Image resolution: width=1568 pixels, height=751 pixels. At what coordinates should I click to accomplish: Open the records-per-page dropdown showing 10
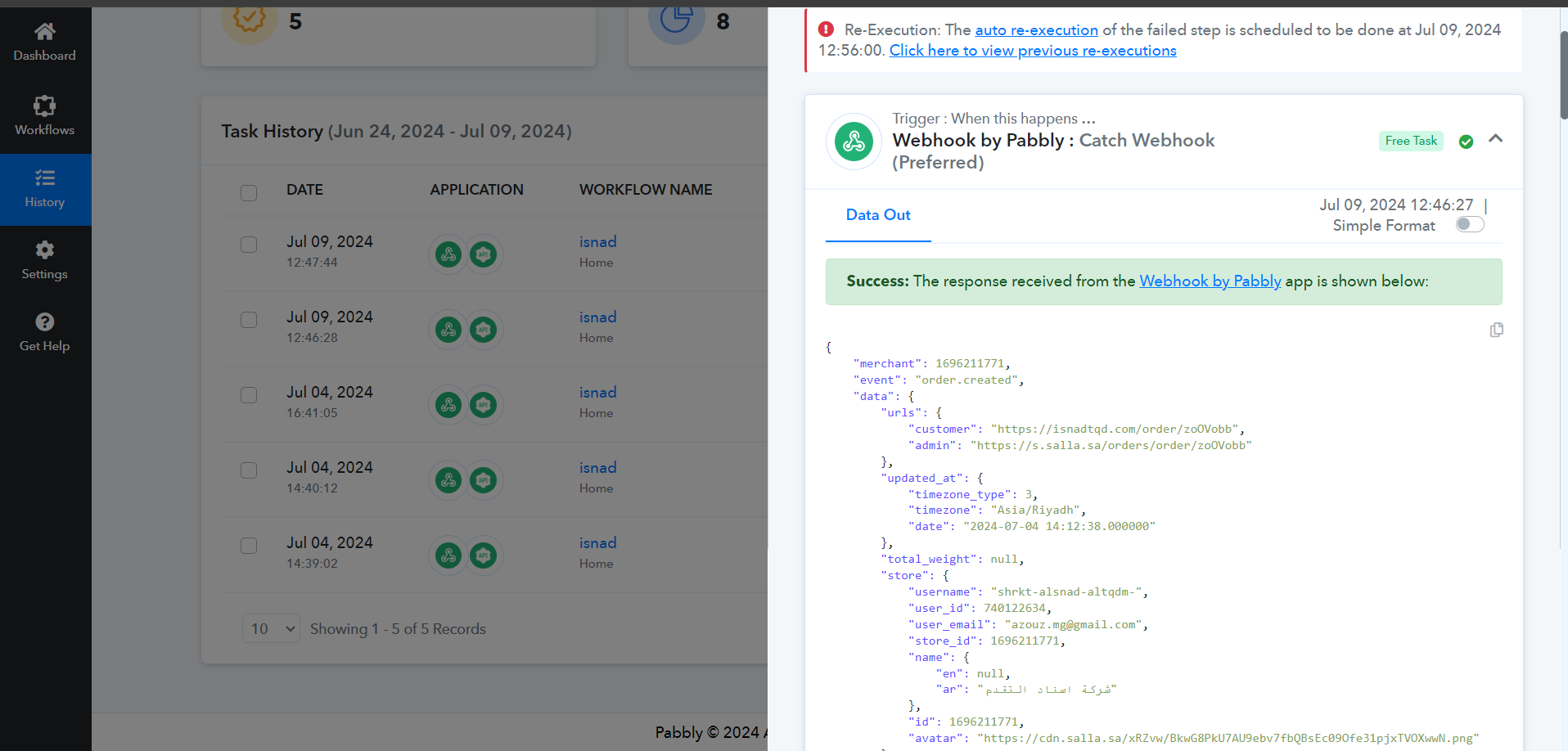pos(271,628)
